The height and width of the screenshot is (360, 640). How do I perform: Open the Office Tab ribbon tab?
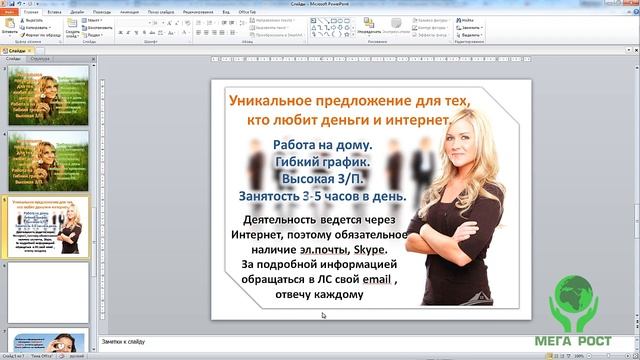[x=247, y=12]
